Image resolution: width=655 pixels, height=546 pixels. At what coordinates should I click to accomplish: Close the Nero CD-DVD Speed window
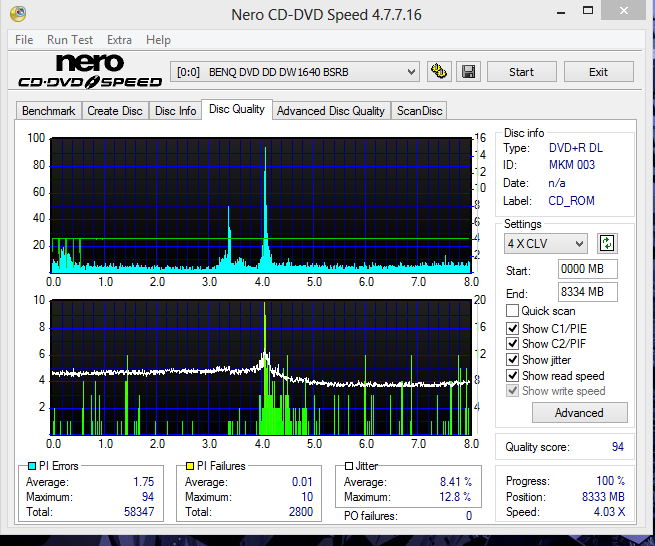click(624, 10)
